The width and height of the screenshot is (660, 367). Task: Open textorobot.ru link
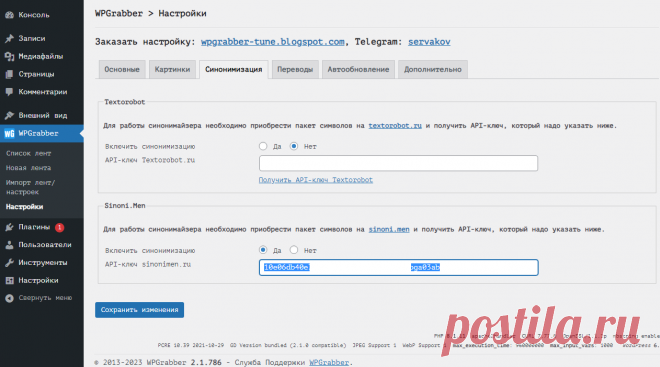coord(395,126)
